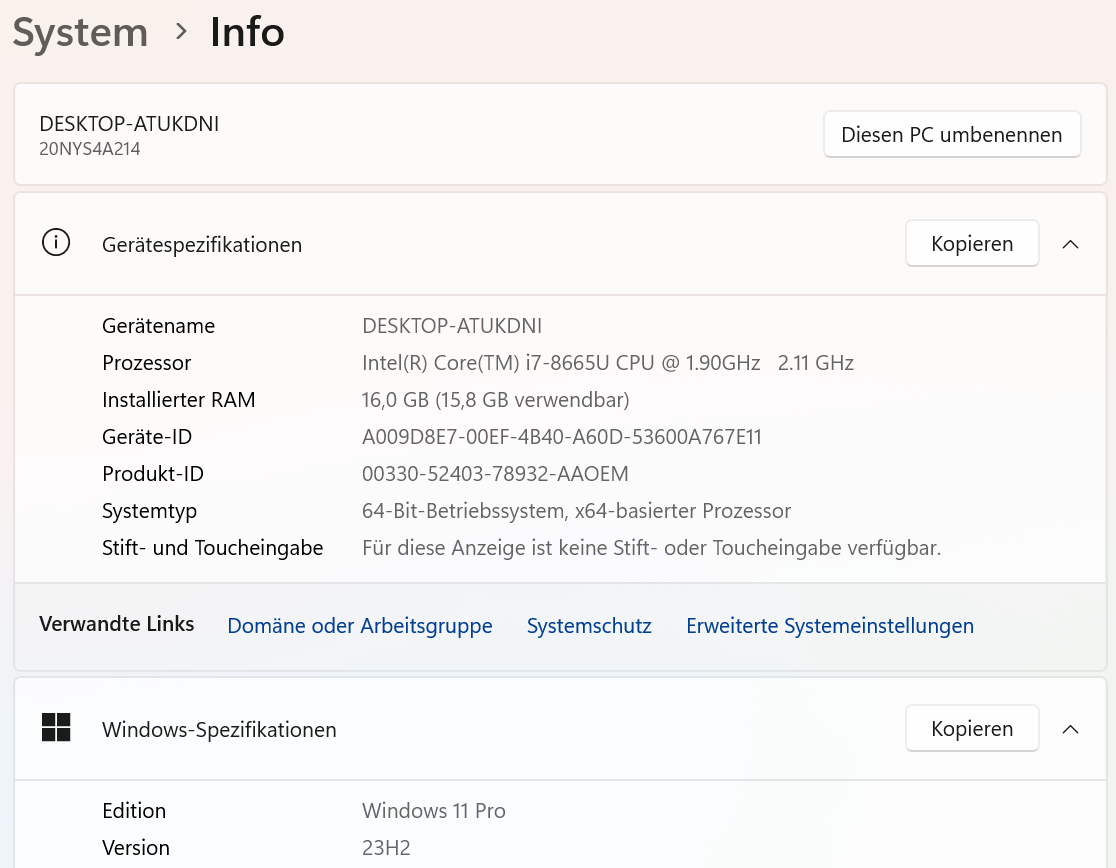Image resolution: width=1116 pixels, height=868 pixels.
Task: Open Domäne oder Arbeitsgruppe link
Action: tap(359, 625)
